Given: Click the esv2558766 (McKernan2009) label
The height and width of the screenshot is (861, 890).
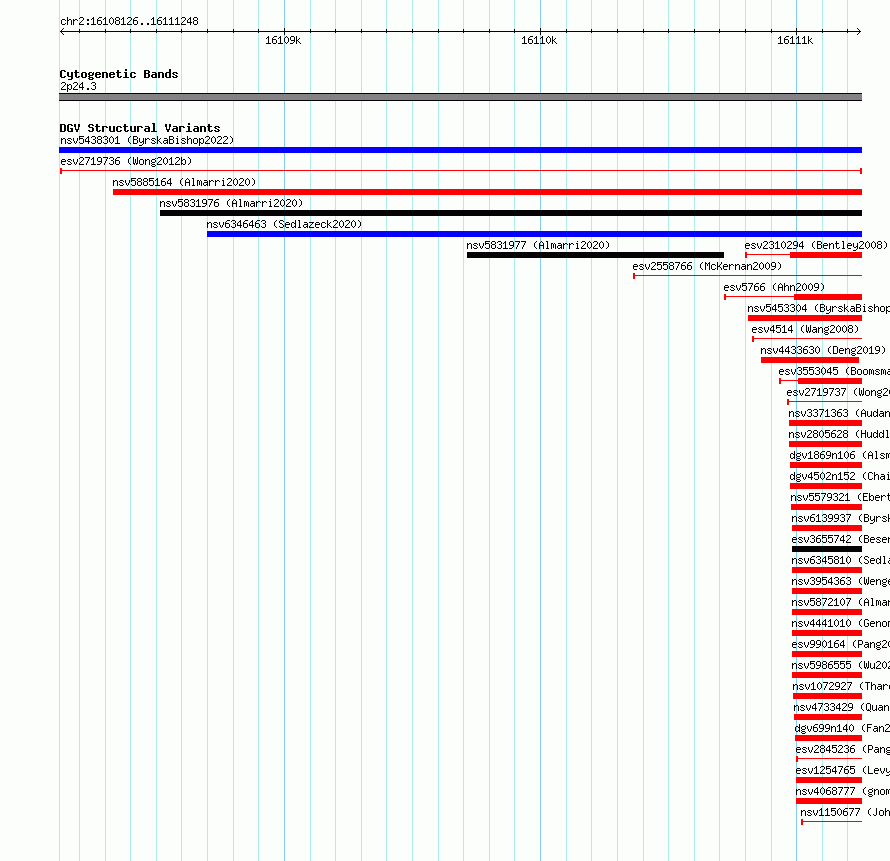Looking at the screenshot, I should (x=707, y=266).
